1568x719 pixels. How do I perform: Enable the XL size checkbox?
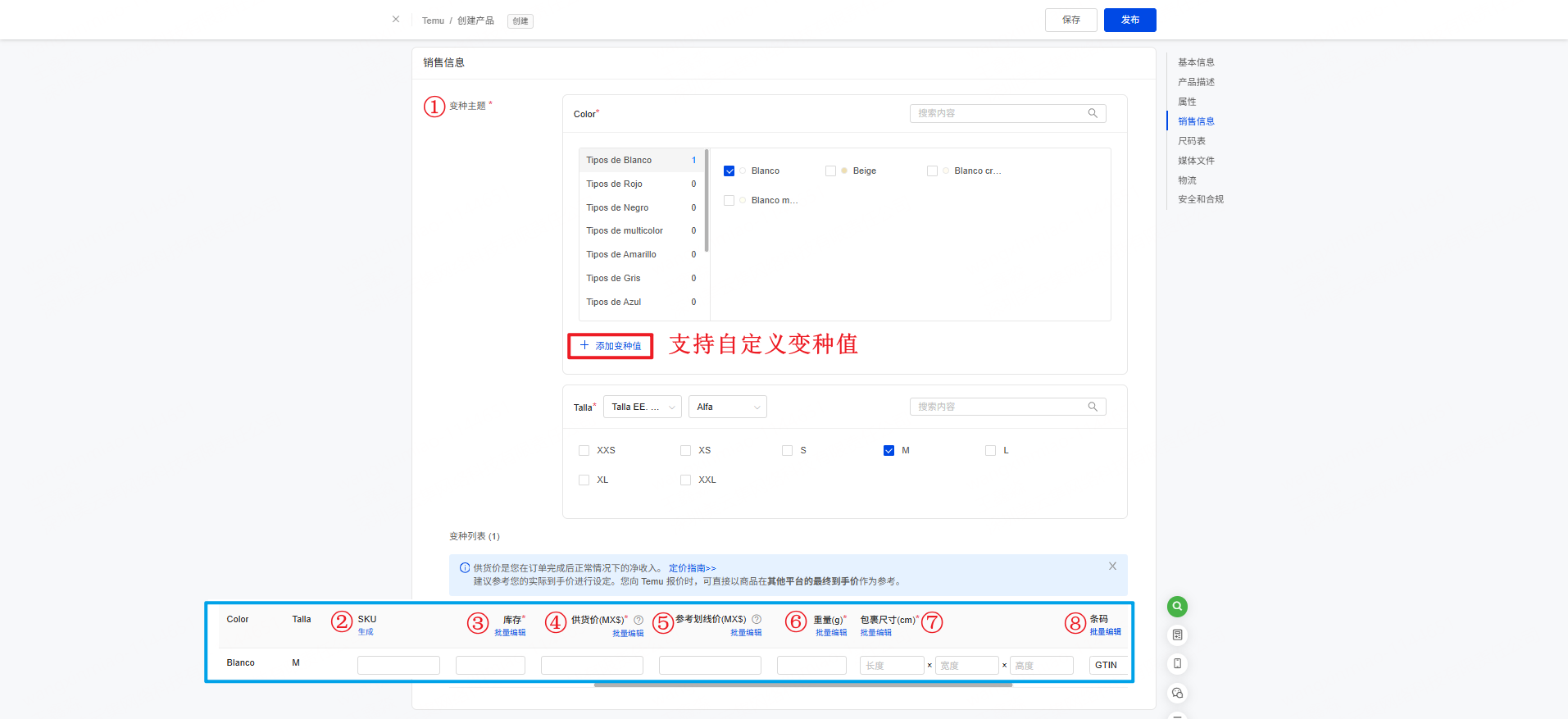coord(584,480)
